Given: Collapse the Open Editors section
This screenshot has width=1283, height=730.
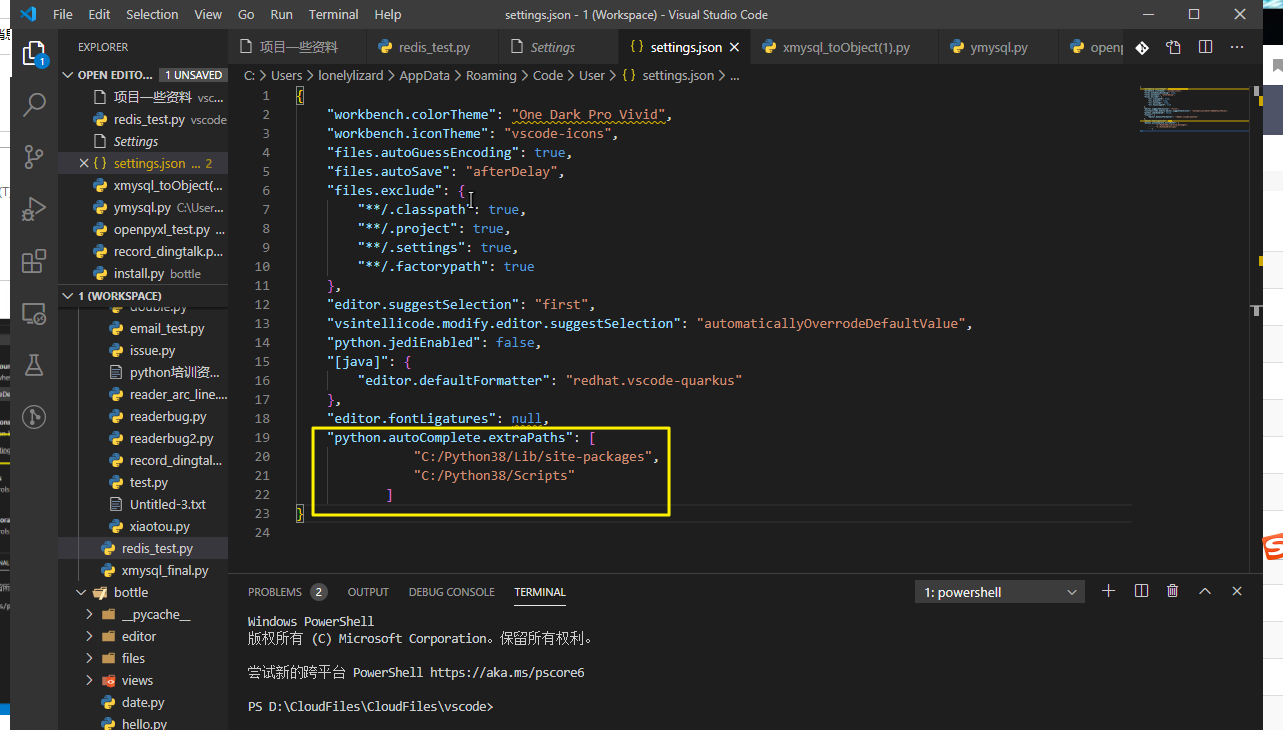Looking at the screenshot, I should click(68, 75).
